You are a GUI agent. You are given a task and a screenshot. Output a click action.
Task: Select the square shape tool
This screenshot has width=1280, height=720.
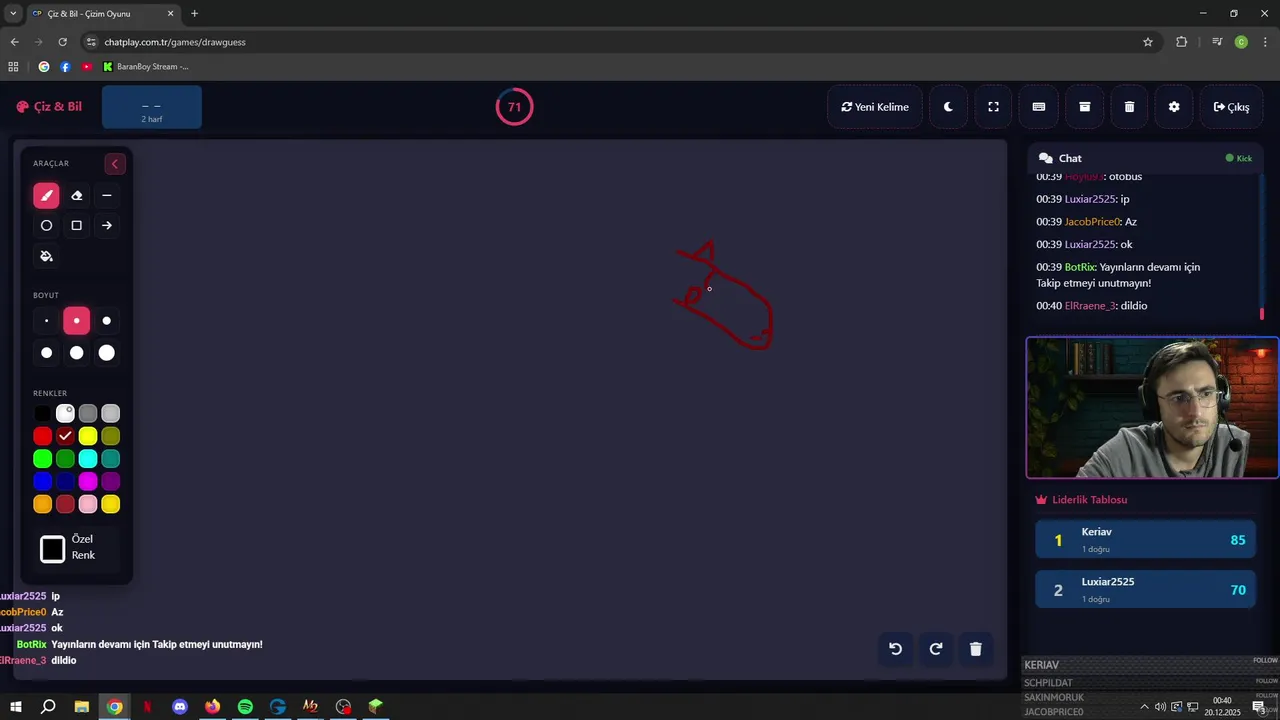(76, 226)
